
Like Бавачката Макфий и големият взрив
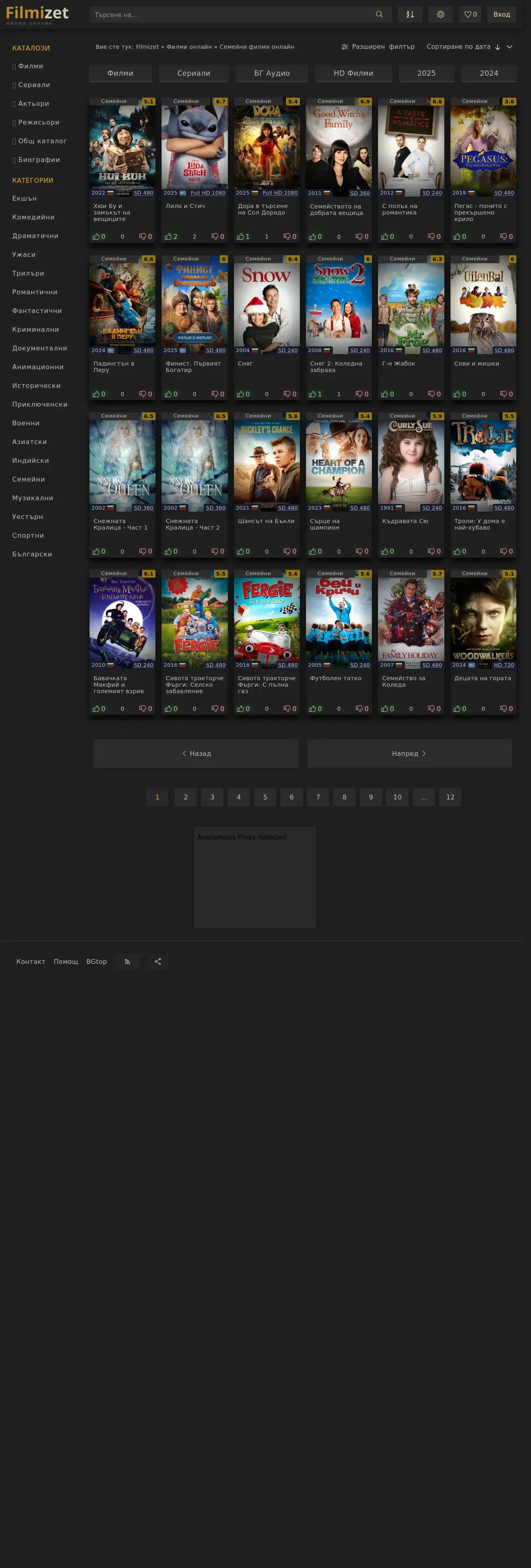(98, 709)
